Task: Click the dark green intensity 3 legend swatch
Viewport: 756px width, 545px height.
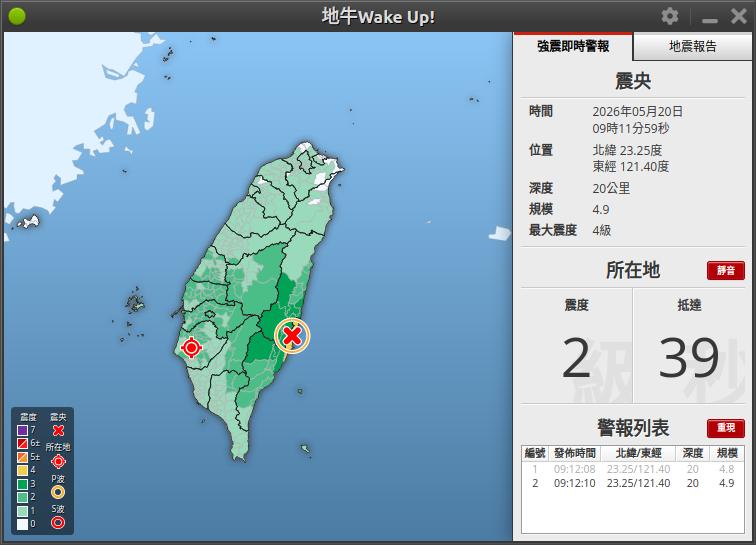Action: coord(22,484)
